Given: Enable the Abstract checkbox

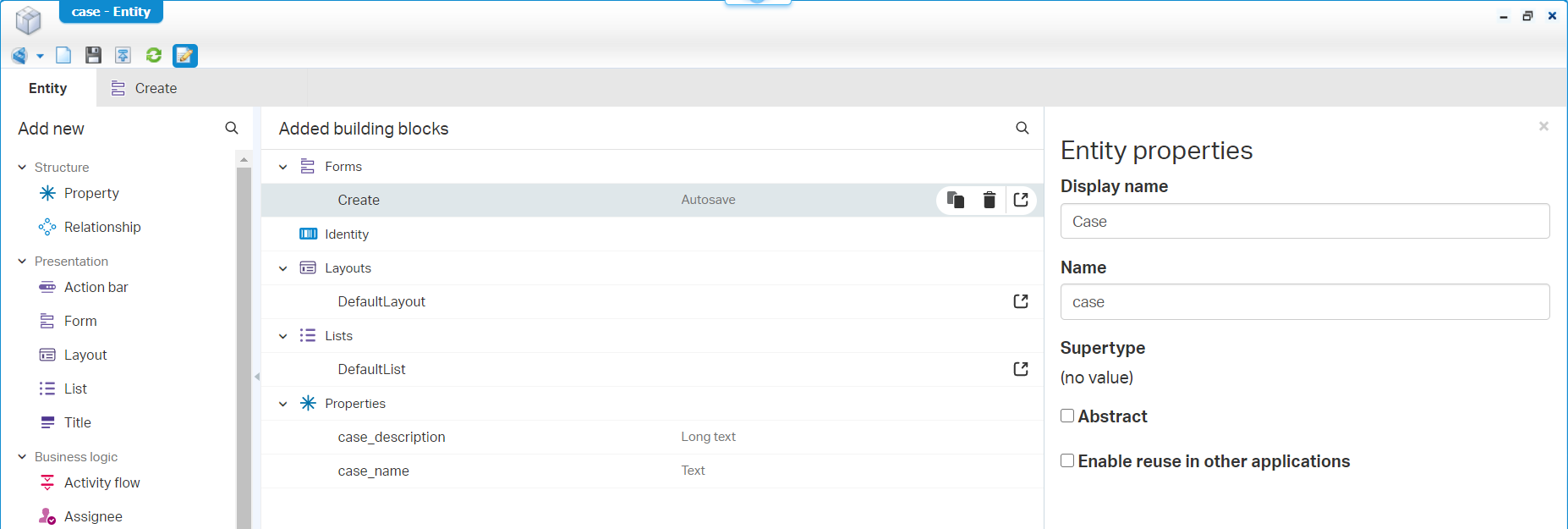Looking at the screenshot, I should (1067, 416).
